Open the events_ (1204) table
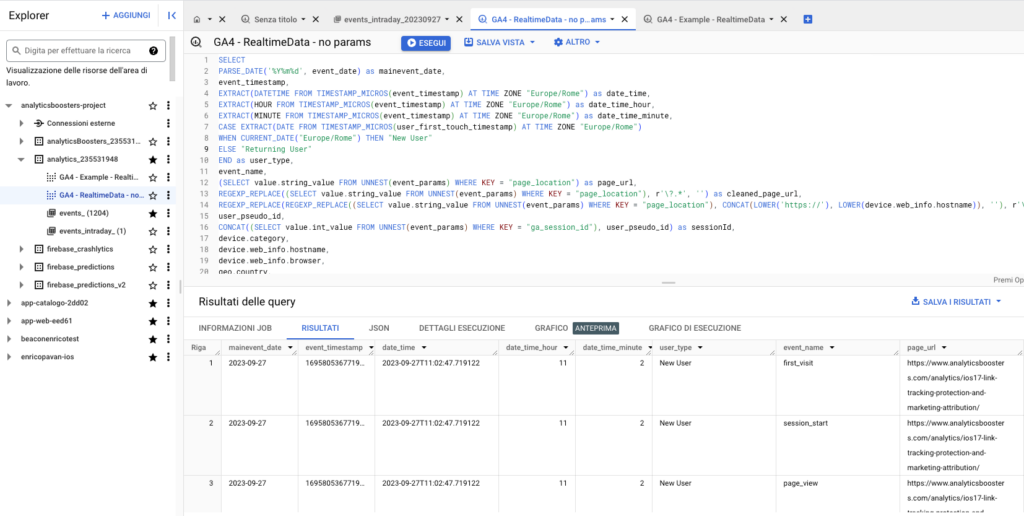 (84, 213)
